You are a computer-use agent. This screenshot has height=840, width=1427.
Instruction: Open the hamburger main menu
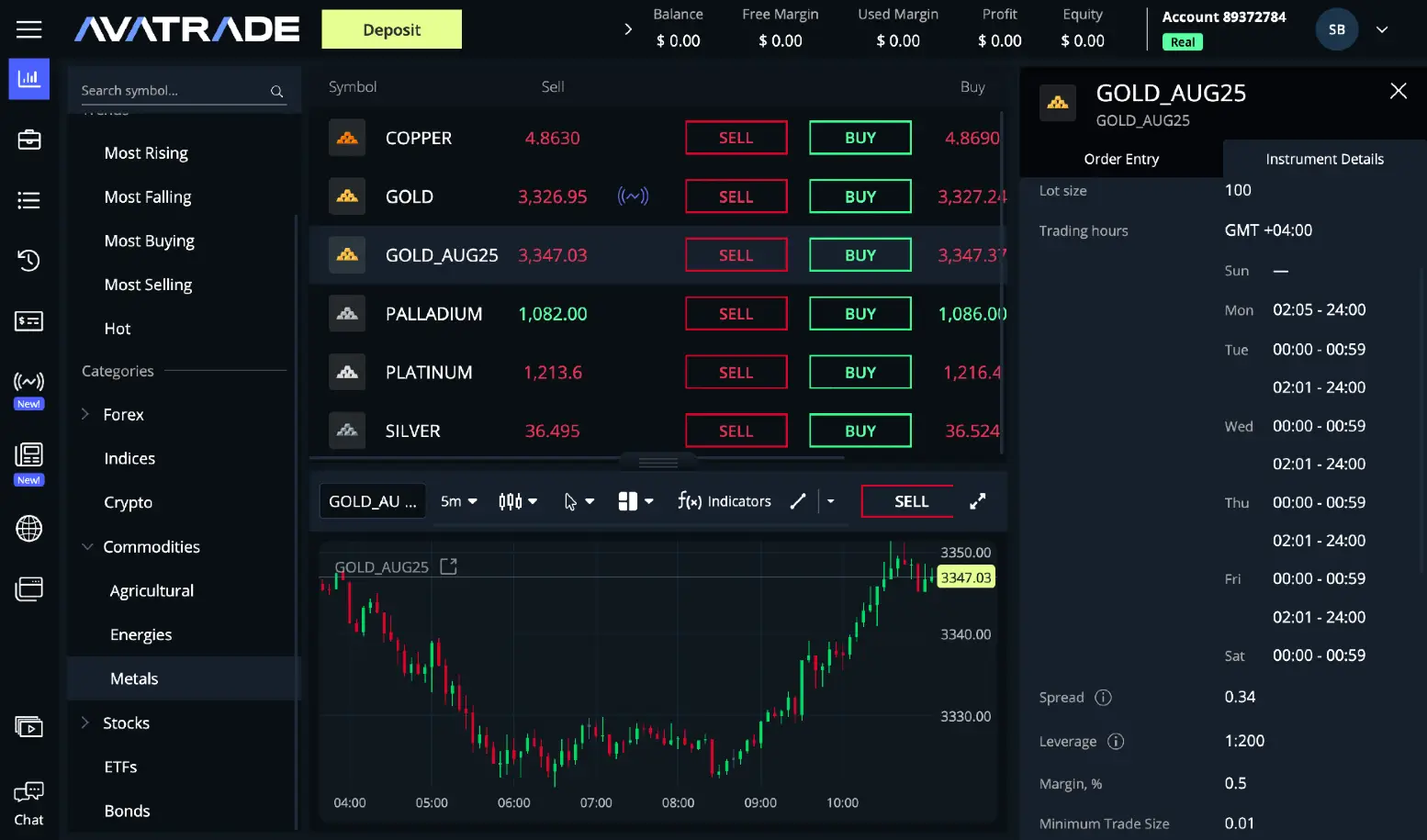(29, 29)
